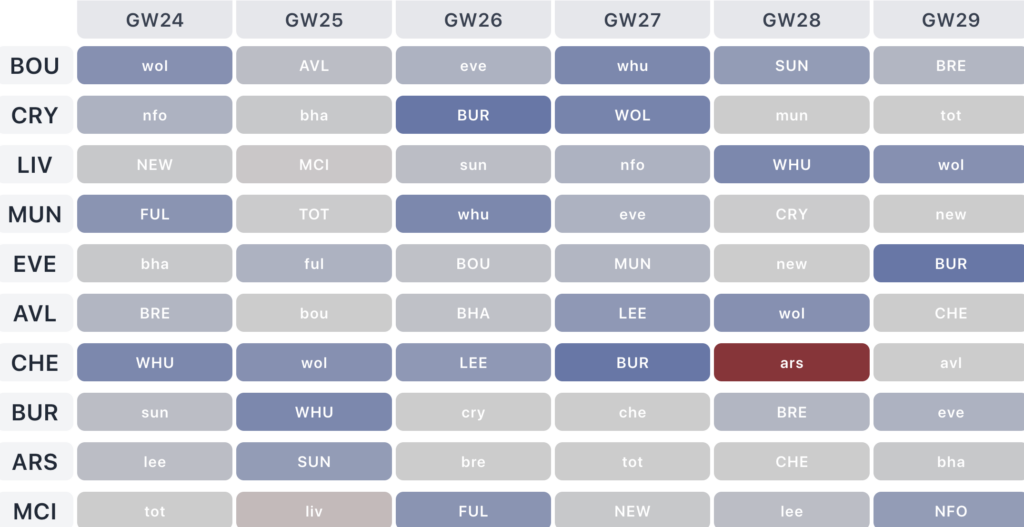Click the LIV team row label
Image resolution: width=1024 pixels, height=527 pixels.
click(35, 165)
